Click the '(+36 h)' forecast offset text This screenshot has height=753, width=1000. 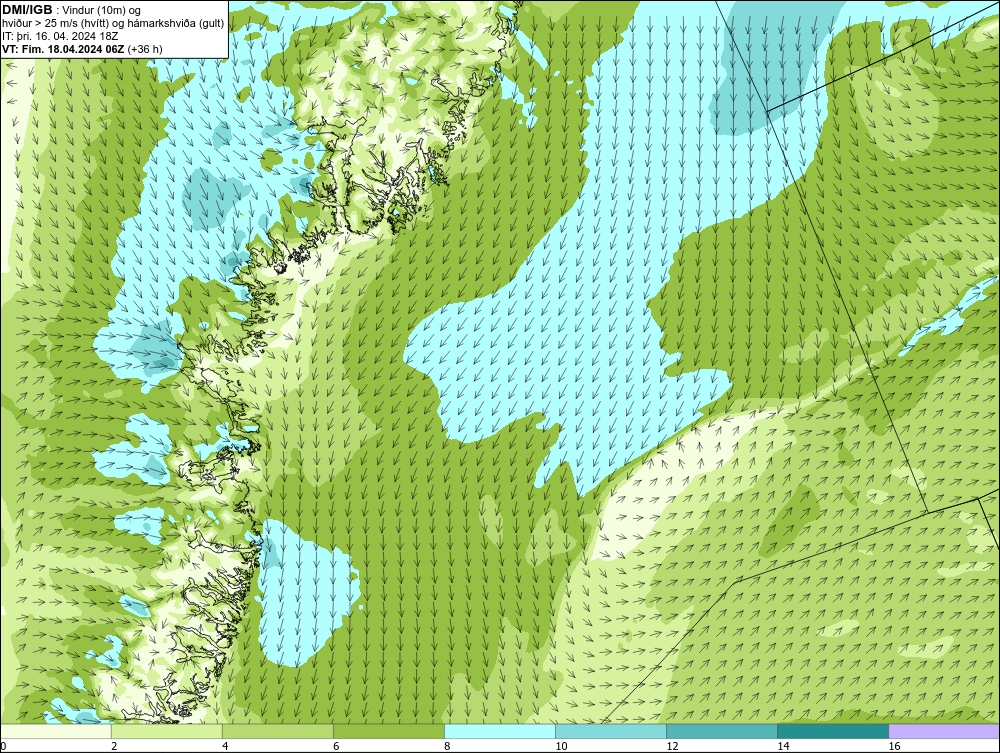point(145,49)
